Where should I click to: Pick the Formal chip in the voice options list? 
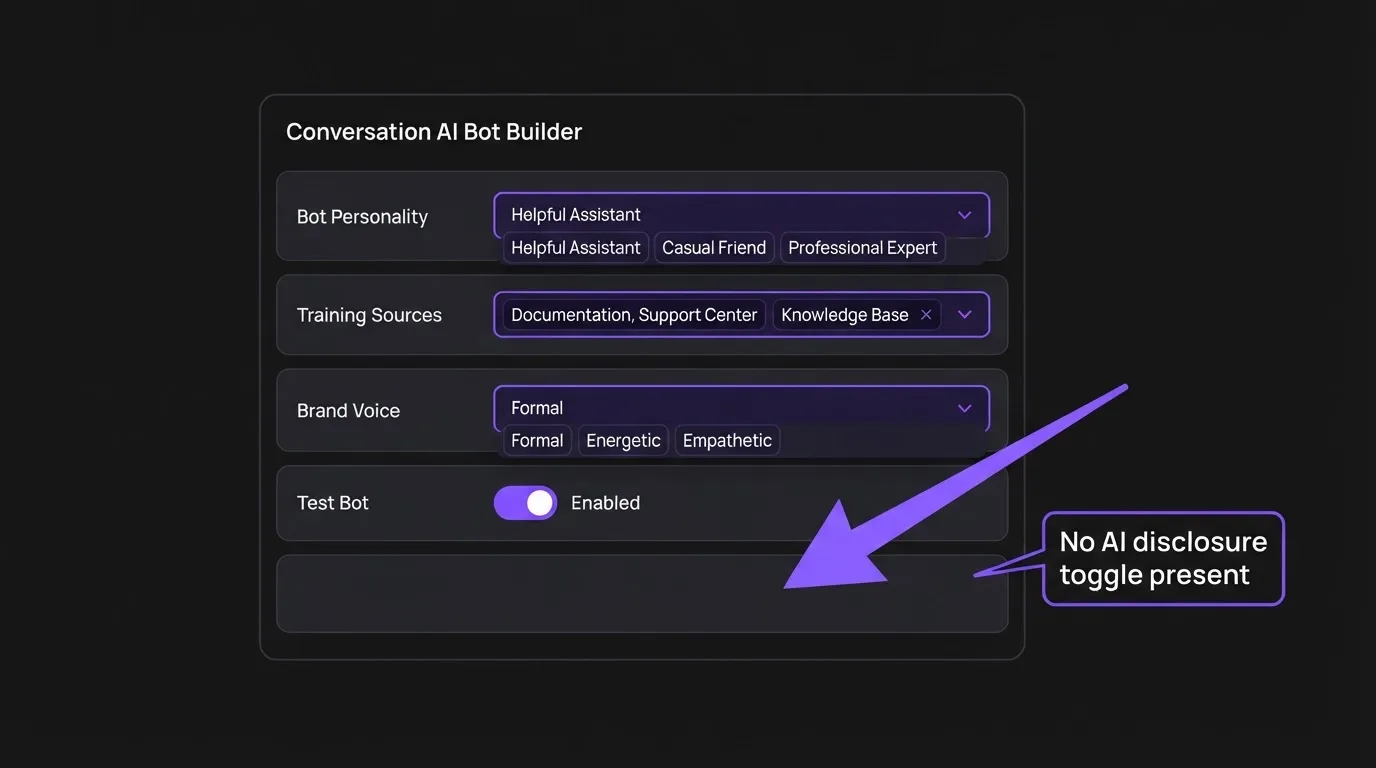537,441
